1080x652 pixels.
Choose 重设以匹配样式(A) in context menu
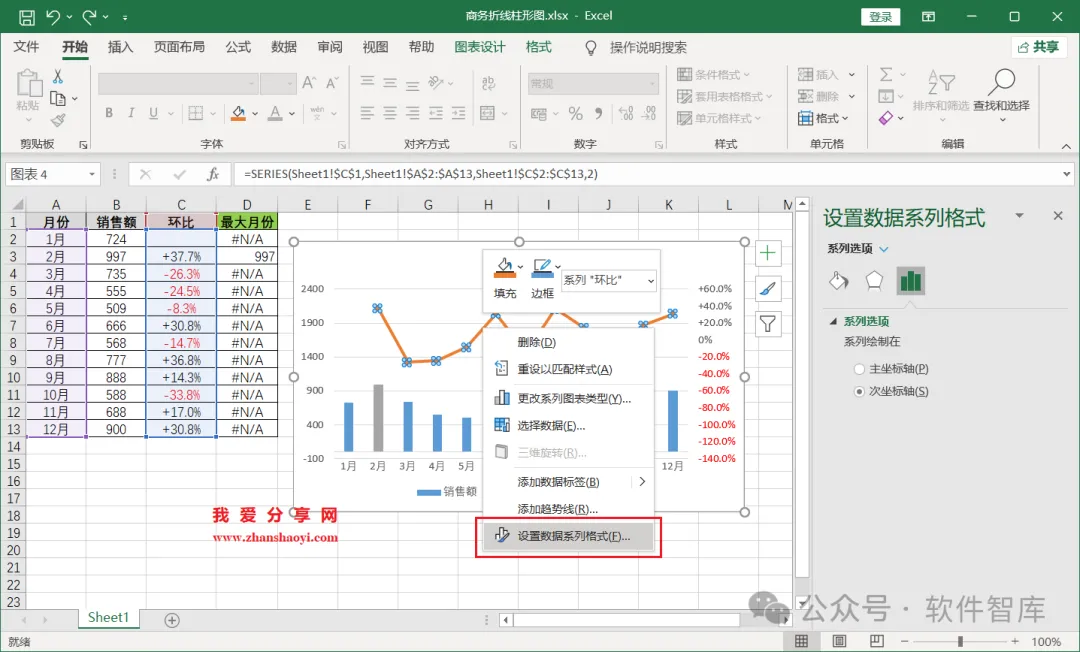pos(568,369)
